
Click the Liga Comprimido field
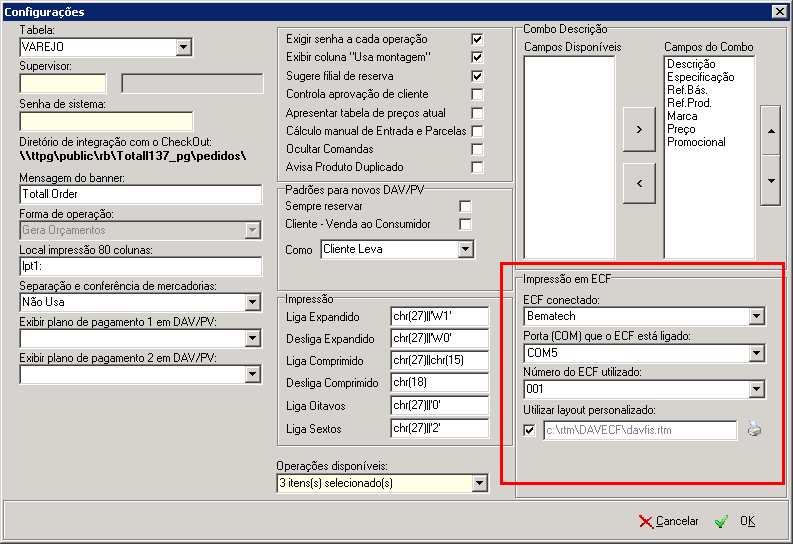pyautogui.click(x=440, y=360)
